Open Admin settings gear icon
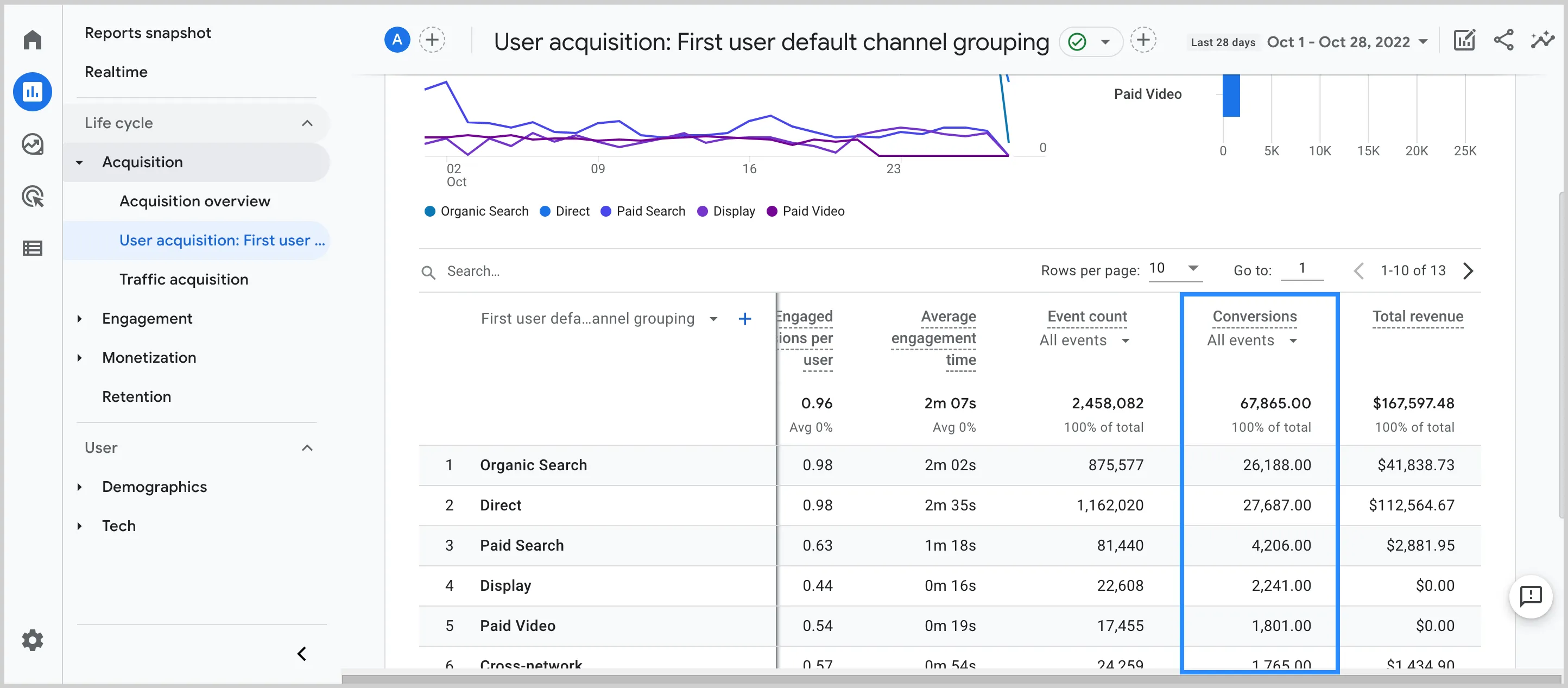 pyautogui.click(x=32, y=640)
